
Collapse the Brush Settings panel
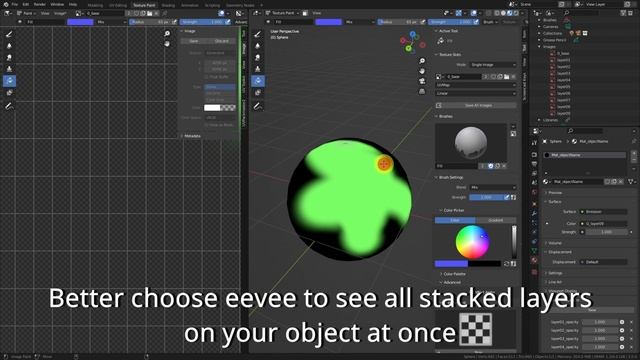(449, 178)
